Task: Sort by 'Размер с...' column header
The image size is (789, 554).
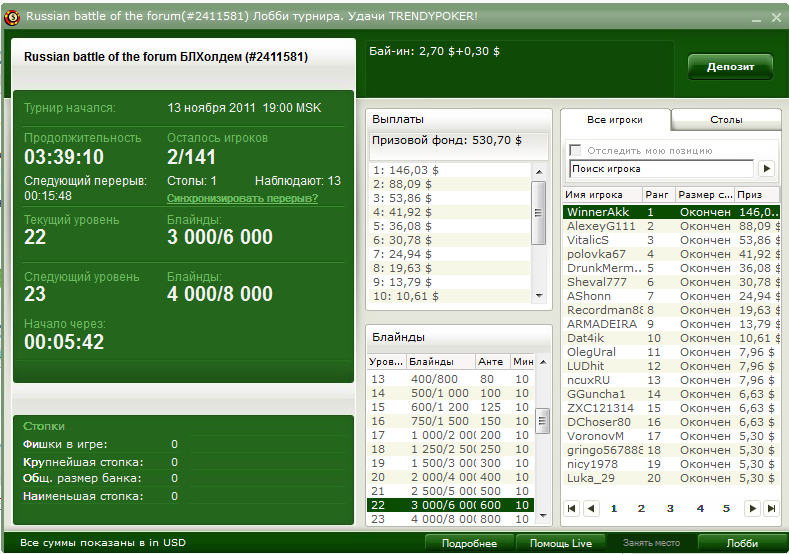Action: pyautogui.click(x=704, y=195)
